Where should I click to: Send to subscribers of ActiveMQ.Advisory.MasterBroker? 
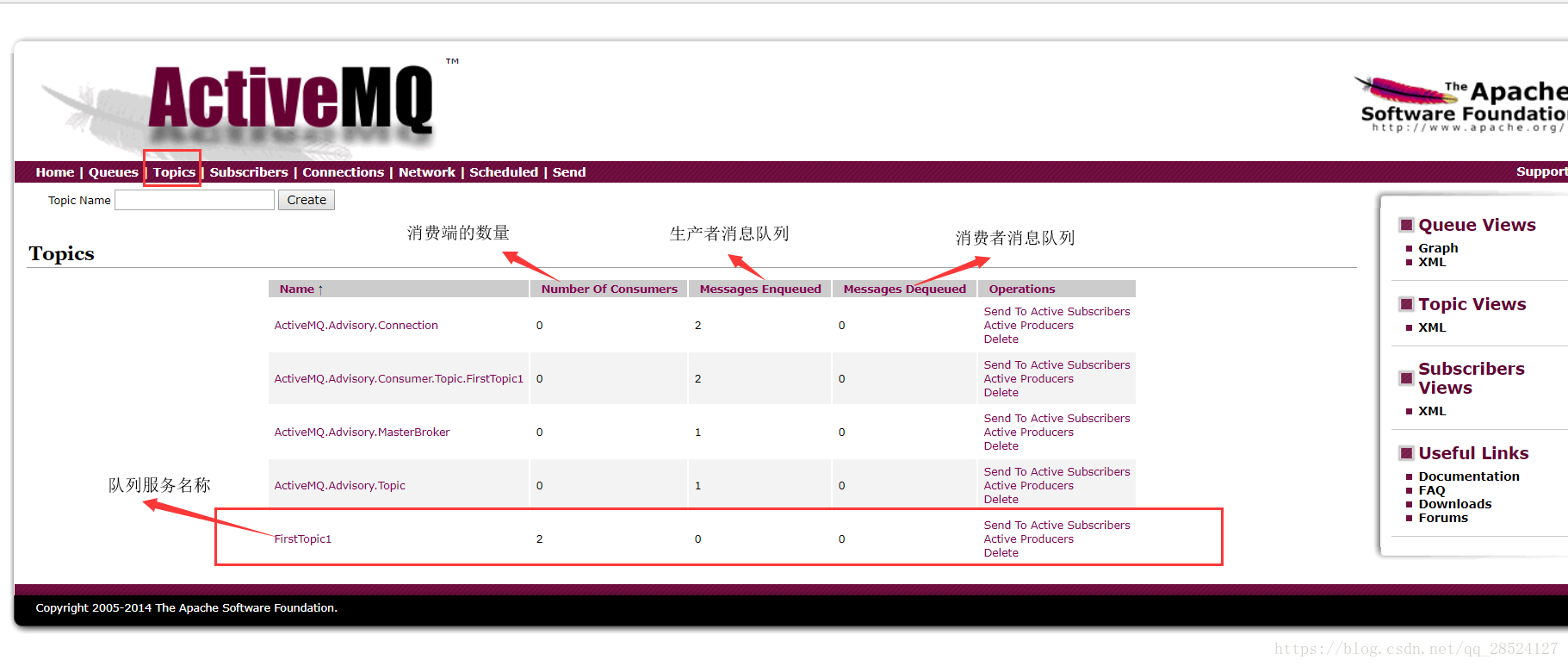[1057, 419]
